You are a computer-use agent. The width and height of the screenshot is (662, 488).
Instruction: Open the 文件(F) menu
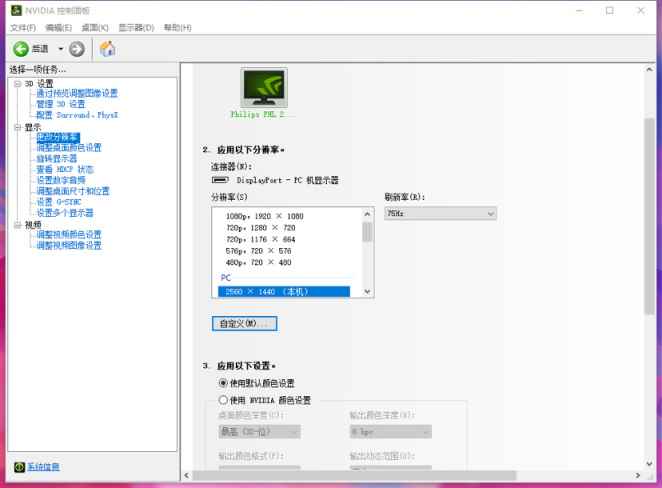click(23, 28)
